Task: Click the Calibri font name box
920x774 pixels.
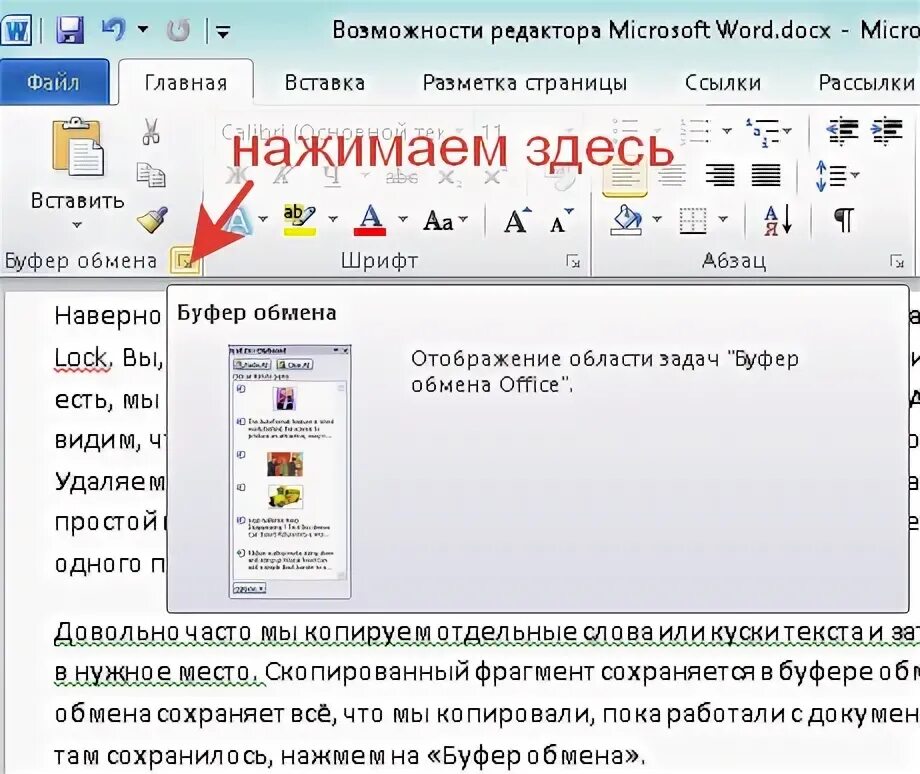Action: (x=343, y=131)
